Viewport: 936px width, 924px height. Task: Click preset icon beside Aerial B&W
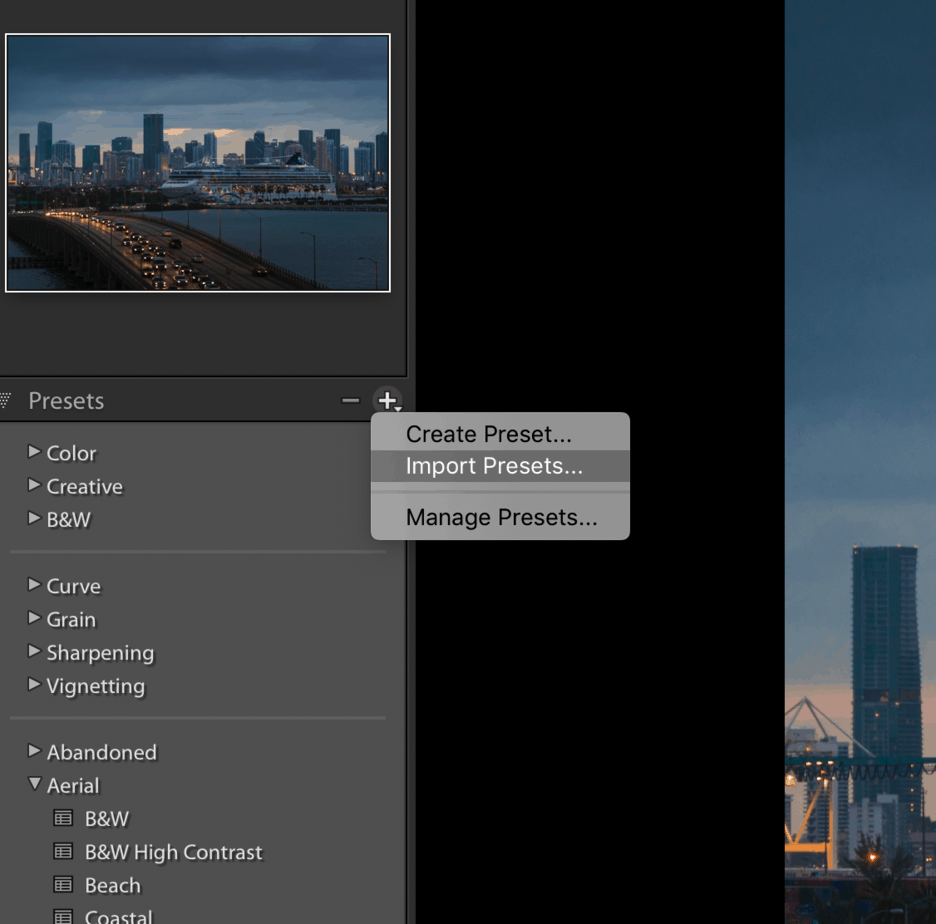point(63,818)
